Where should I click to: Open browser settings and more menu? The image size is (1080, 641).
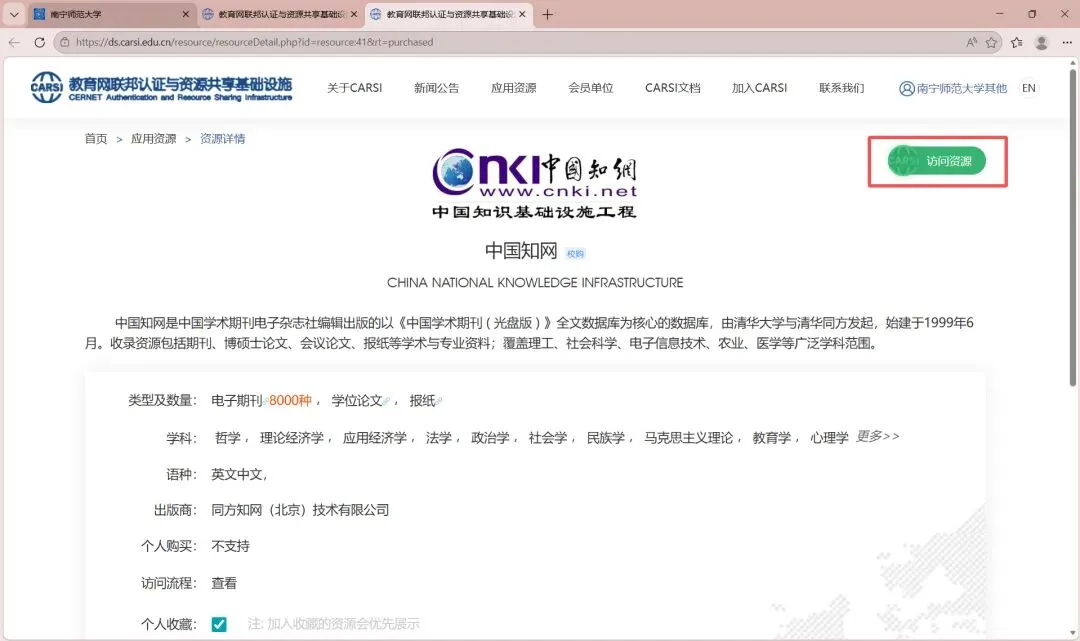[1067, 43]
